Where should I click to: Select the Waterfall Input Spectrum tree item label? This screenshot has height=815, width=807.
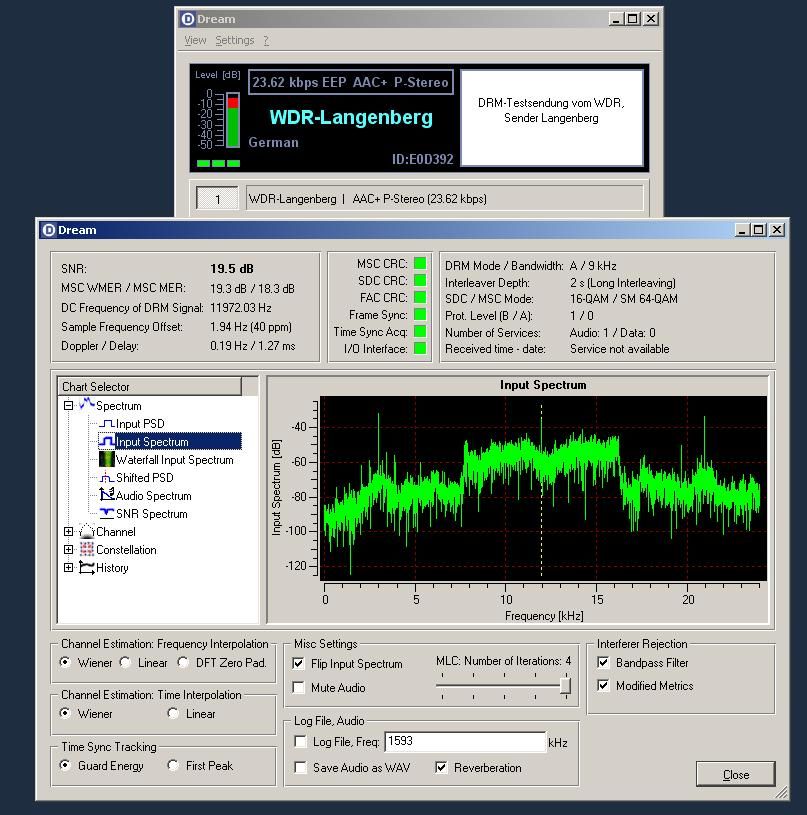[x=174, y=459]
